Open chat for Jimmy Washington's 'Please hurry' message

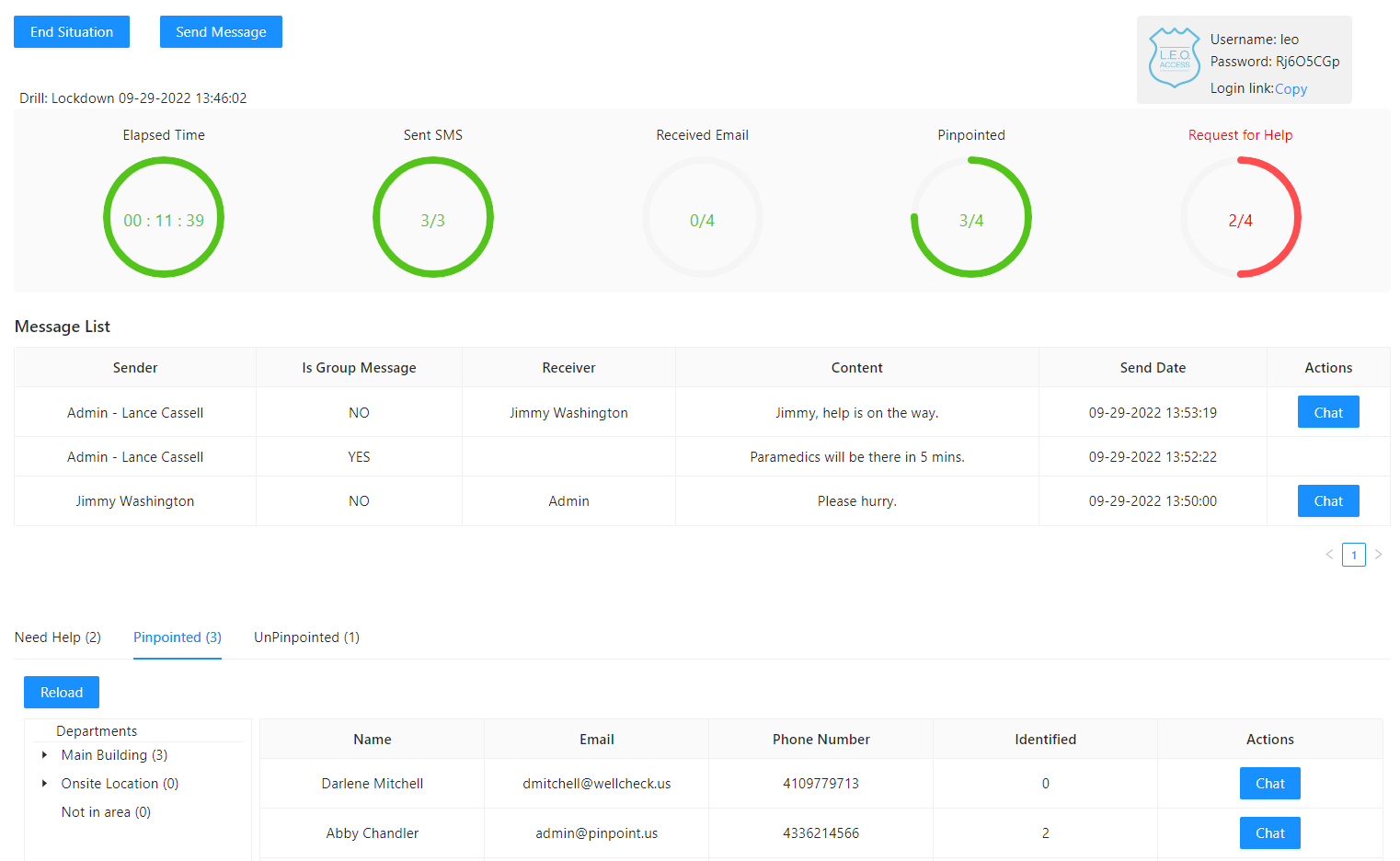tap(1328, 500)
